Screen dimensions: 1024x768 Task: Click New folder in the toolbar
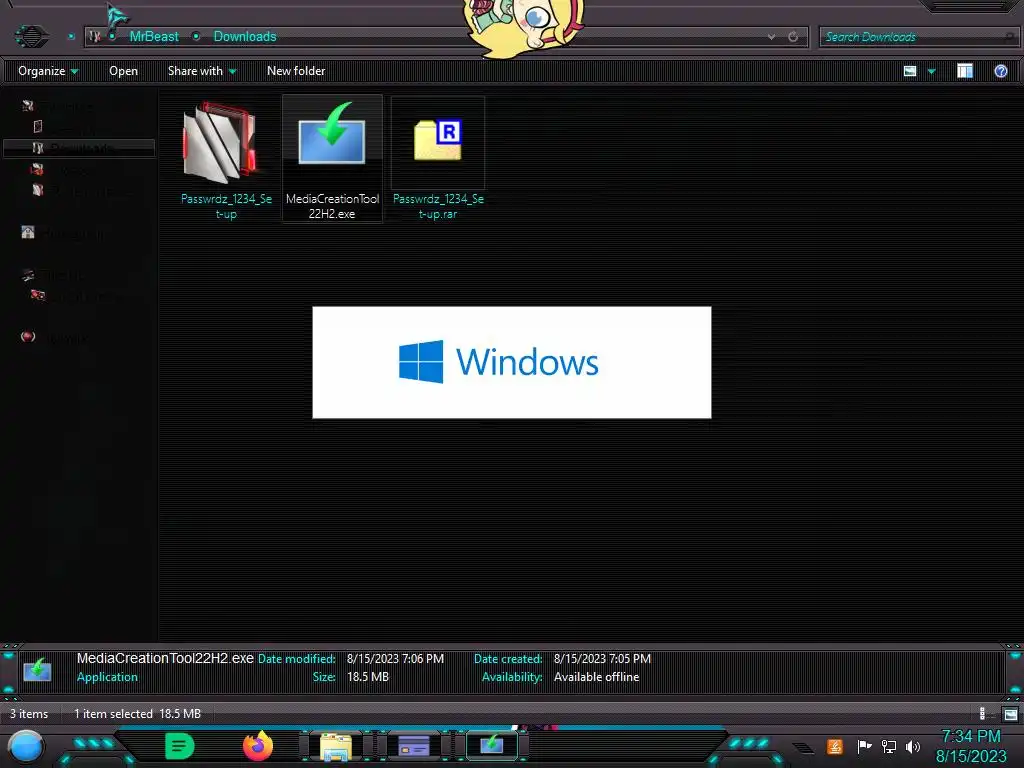[296, 71]
